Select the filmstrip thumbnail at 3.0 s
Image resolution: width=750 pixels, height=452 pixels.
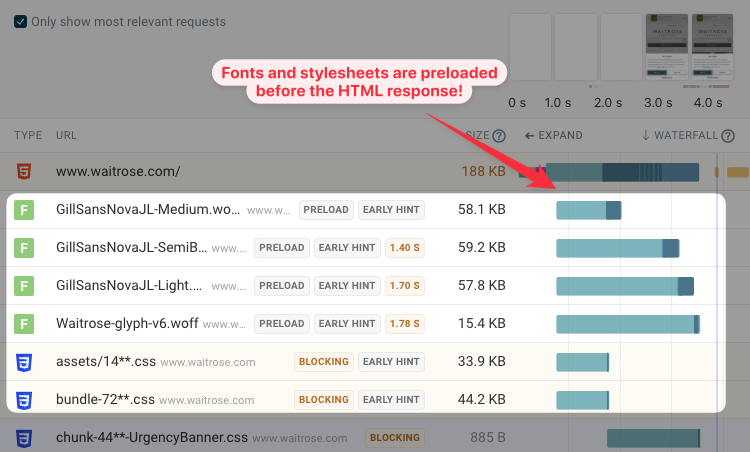tap(666, 47)
